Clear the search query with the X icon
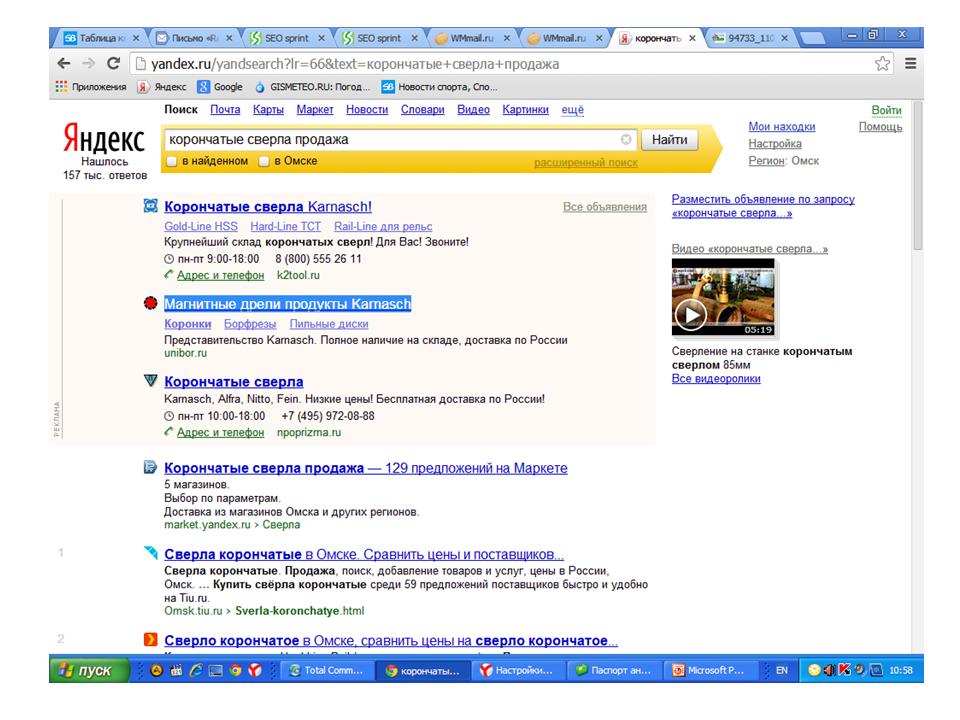The height and width of the screenshot is (720, 960). [x=626, y=140]
